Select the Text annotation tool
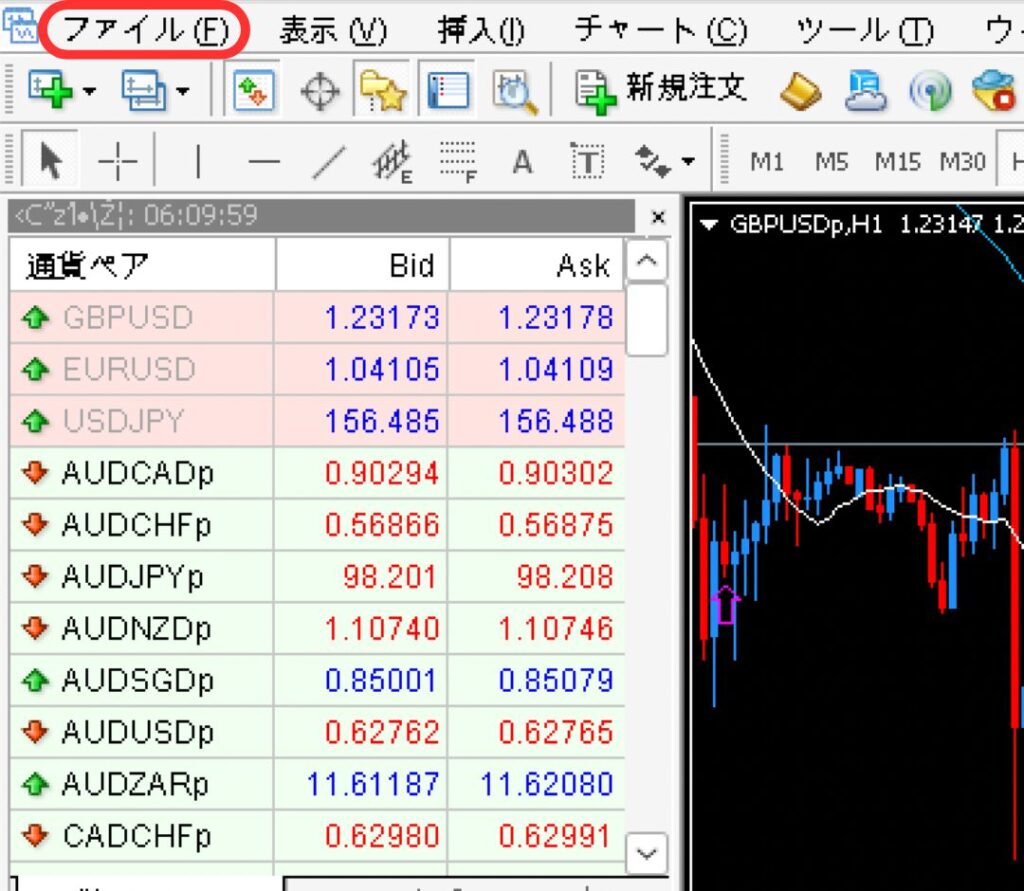 point(521,161)
